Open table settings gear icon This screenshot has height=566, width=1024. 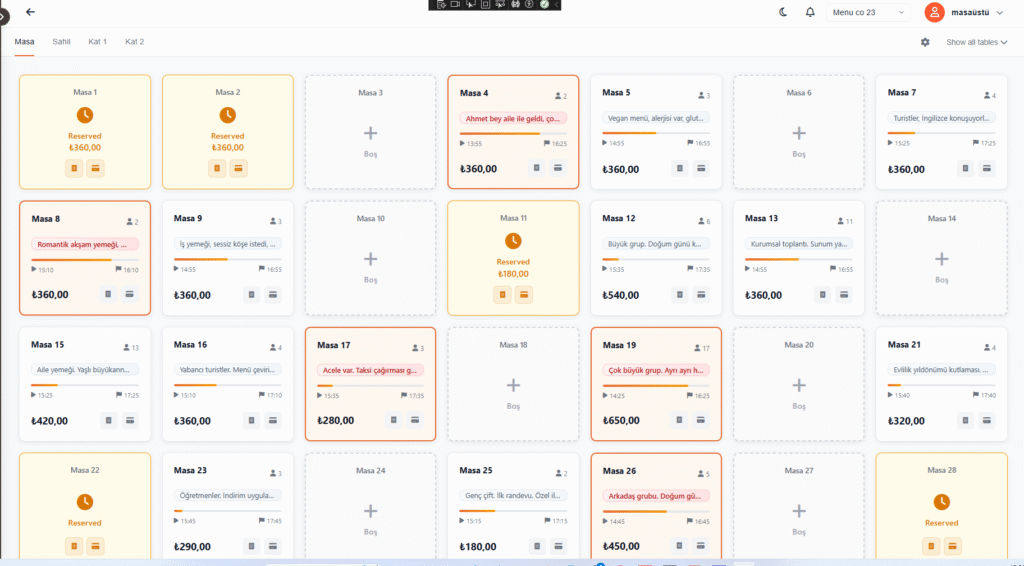[x=925, y=42]
